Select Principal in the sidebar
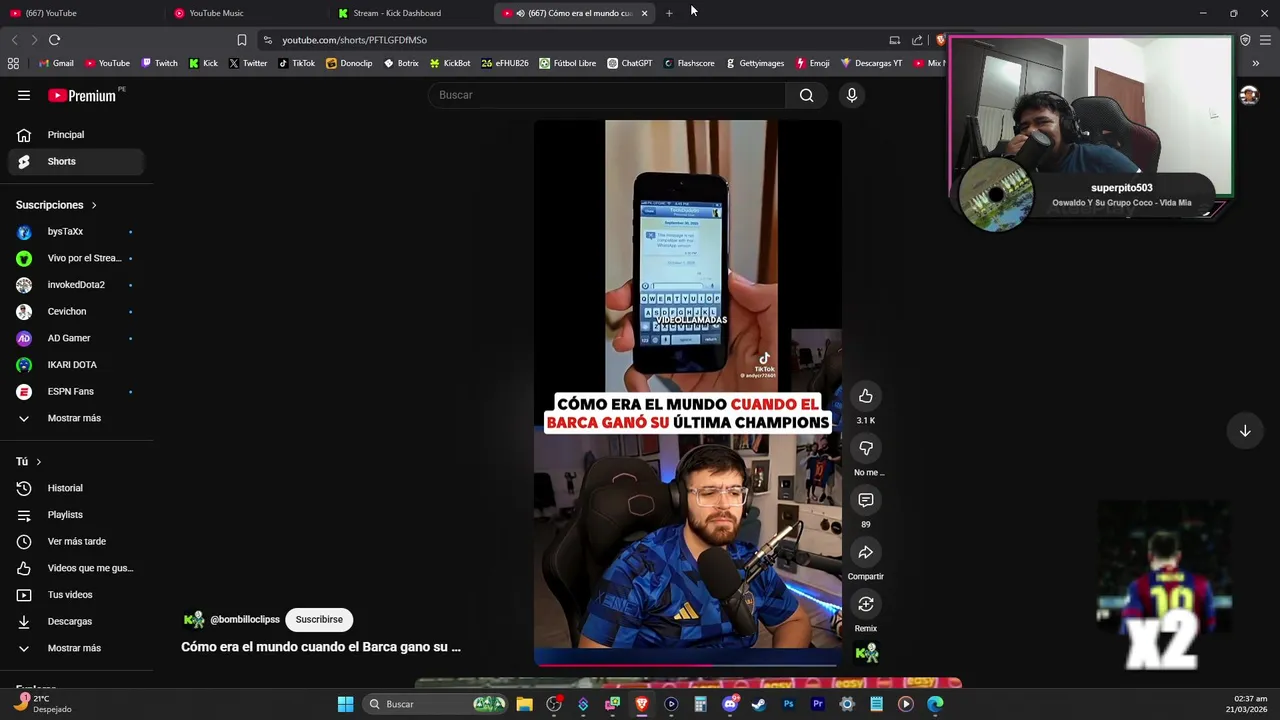Image resolution: width=1280 pixels, height=720 pixels. click(x=76, y=135)
